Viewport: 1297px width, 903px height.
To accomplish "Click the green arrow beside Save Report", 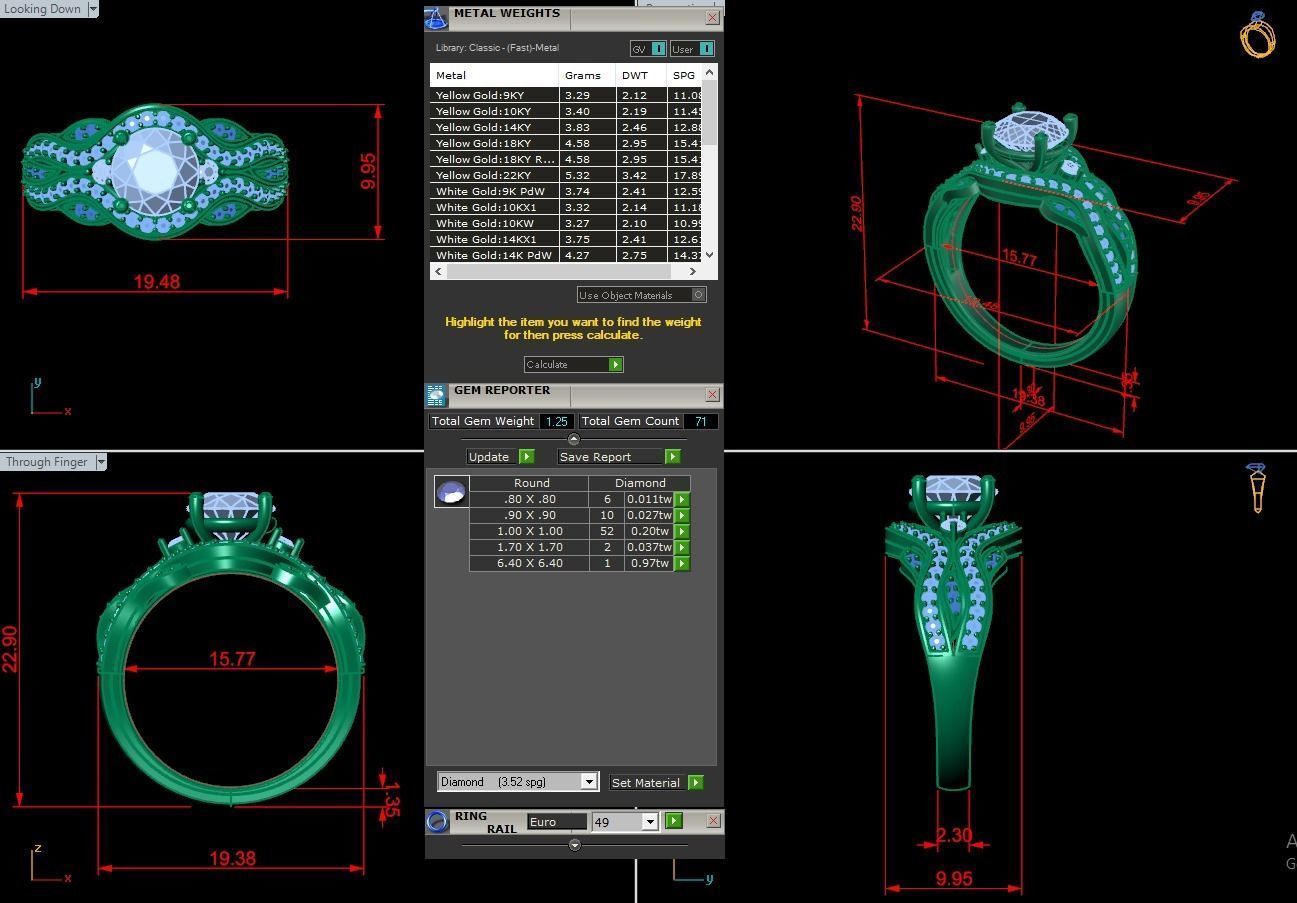I will pos(672,457).
